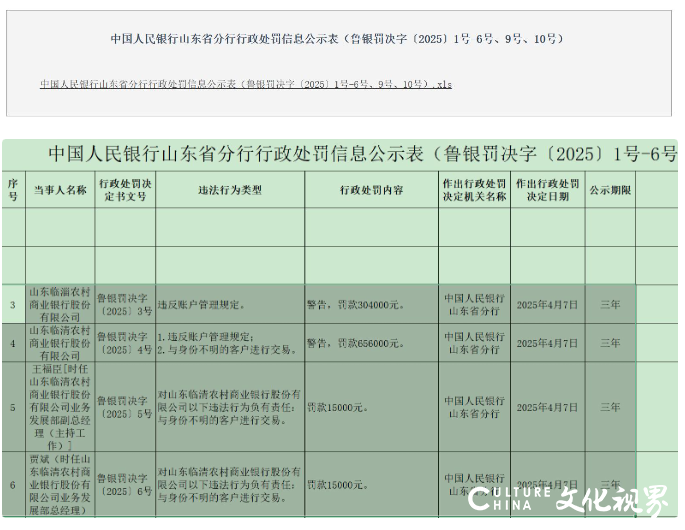Select the 公示期限 column header
Image resolution: width=685 pixels, height=530 pixels.
(x=610, y=190)
